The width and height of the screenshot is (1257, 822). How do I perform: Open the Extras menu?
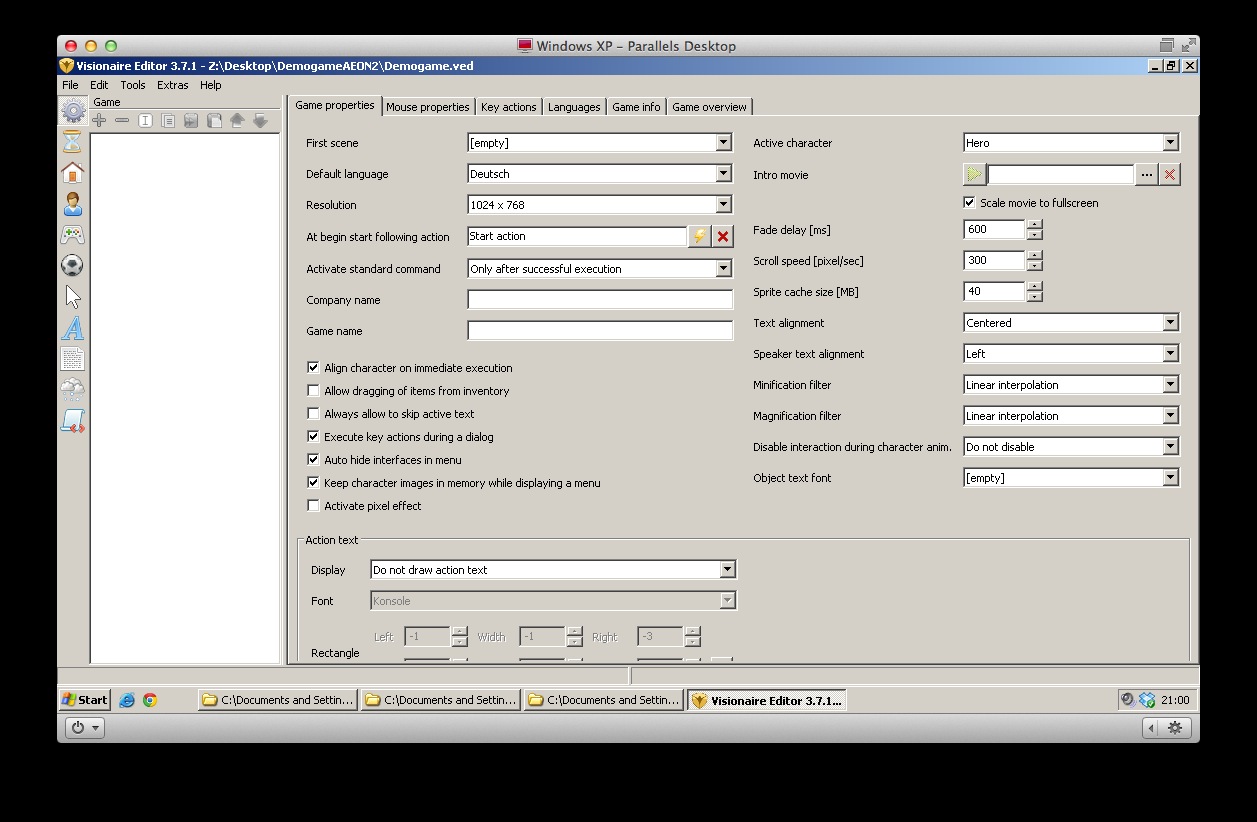(x=172, y=85)
